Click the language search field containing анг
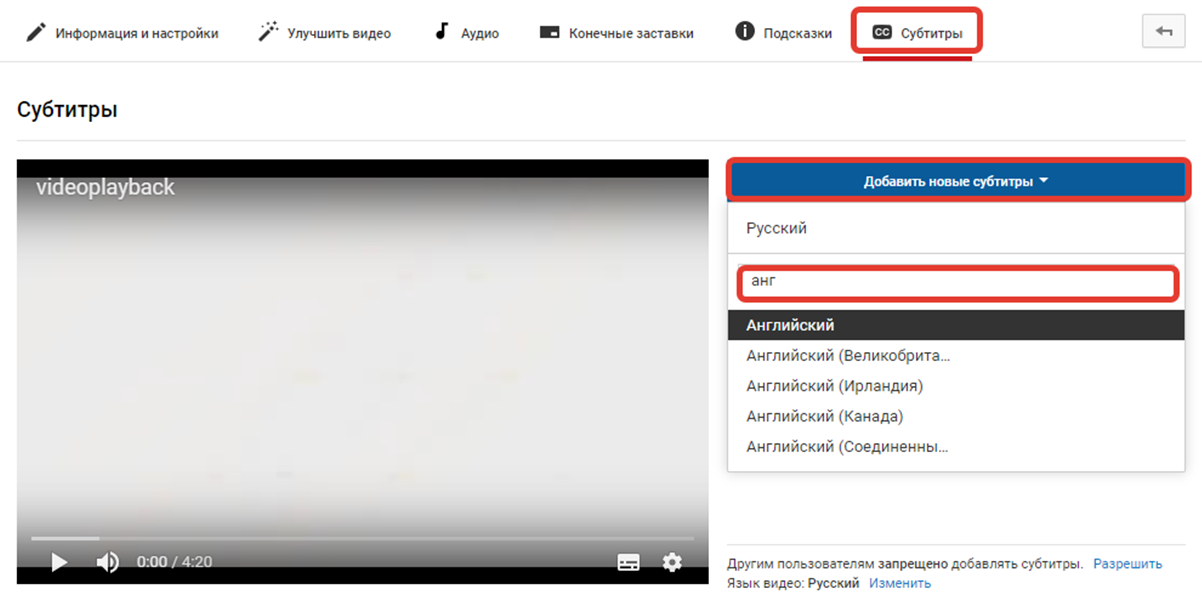Screen dimensions: 1202x606 pos(956,281)
